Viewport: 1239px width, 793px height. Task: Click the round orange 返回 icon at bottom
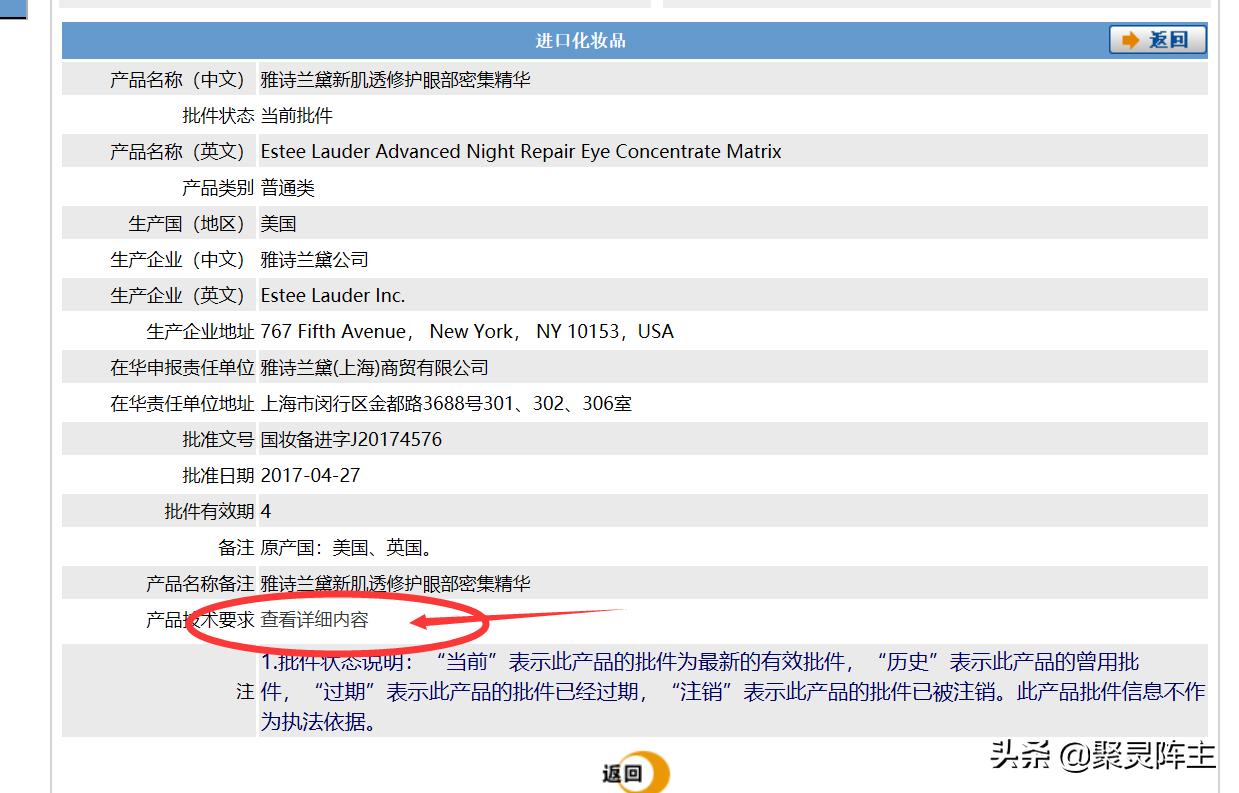[x=633, y=771]
